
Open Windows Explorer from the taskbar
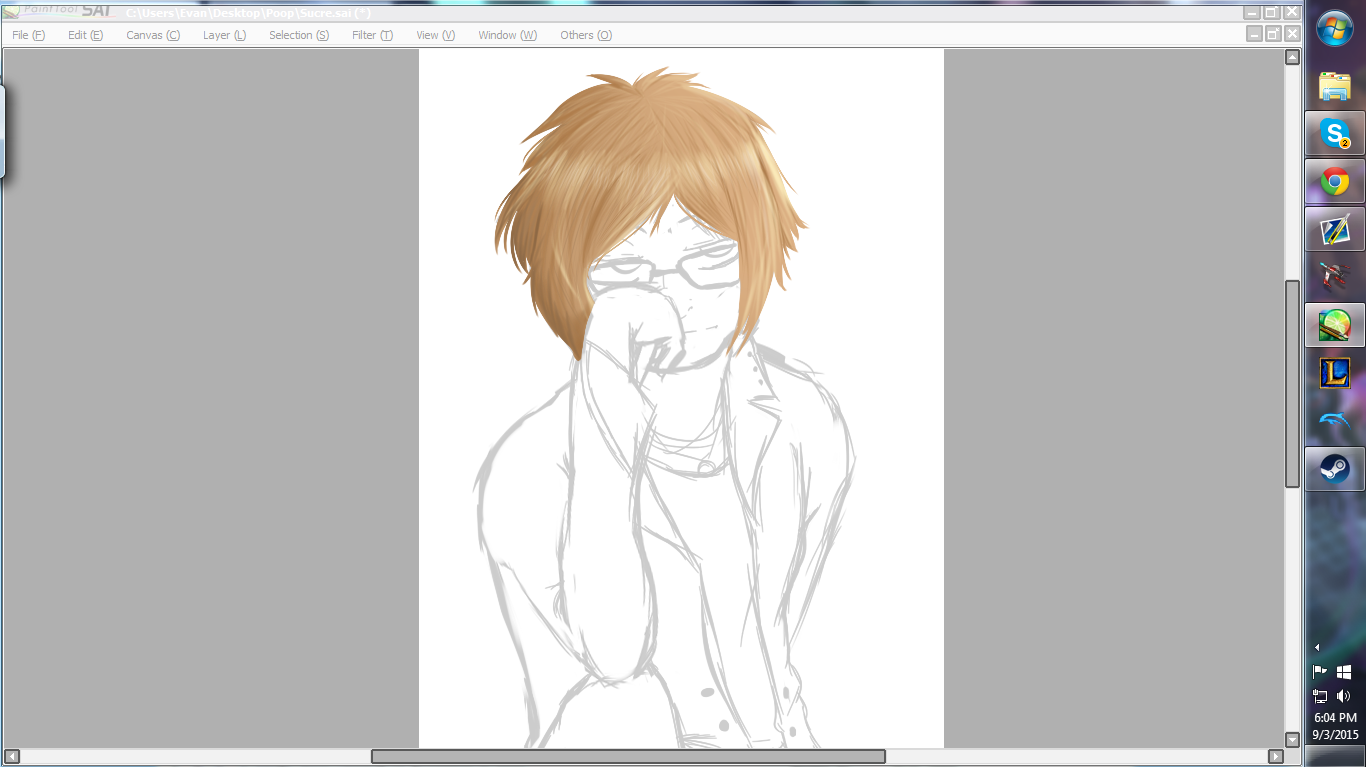point(1335,86)
